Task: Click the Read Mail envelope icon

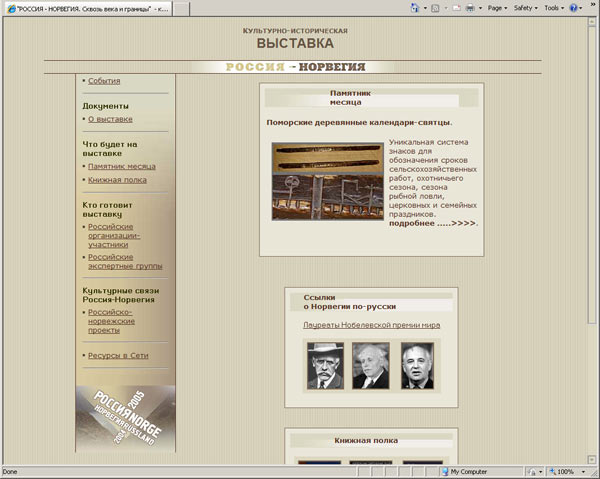Action: [x=458, y=7]
